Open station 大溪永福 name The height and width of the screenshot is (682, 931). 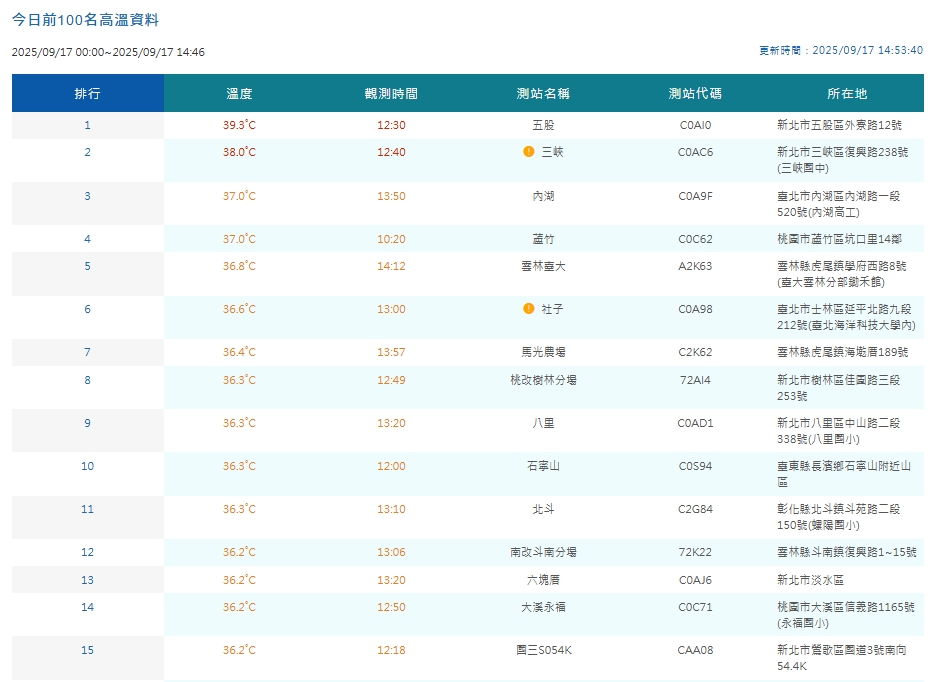(x=543, y=607)
